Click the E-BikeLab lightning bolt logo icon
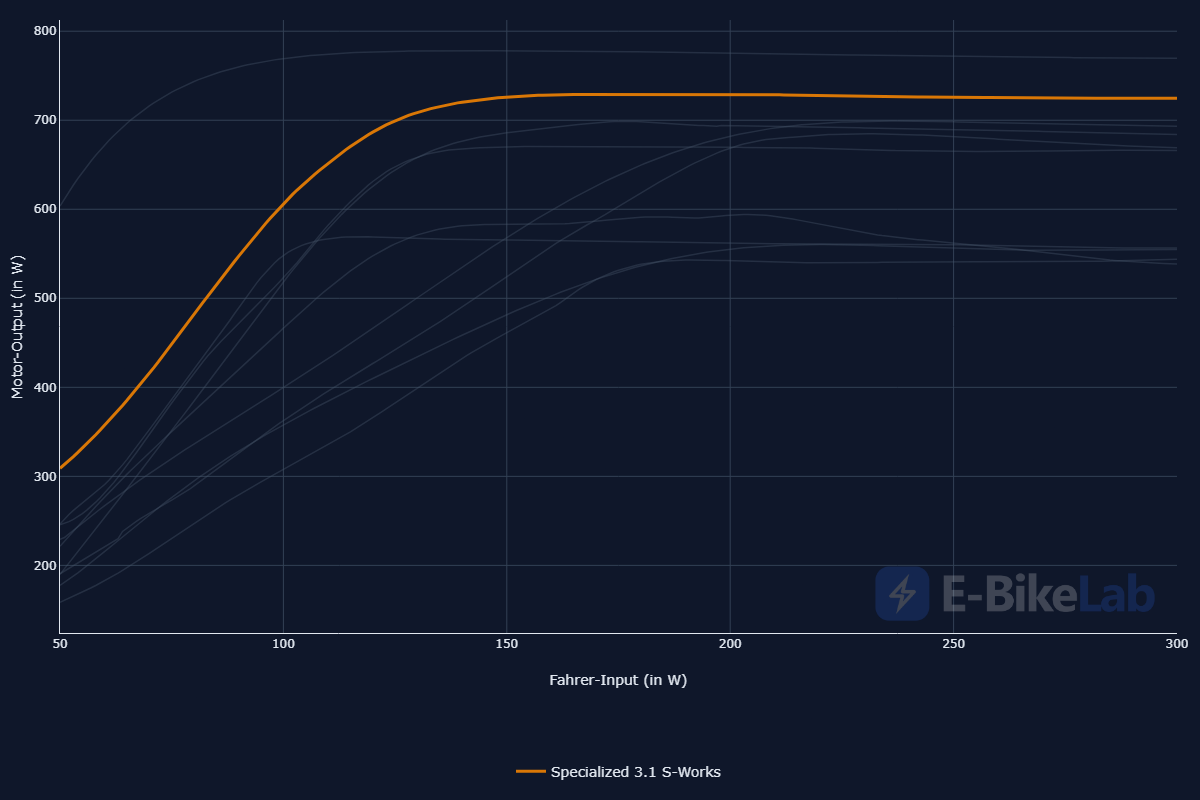 [x=902, y=593]
